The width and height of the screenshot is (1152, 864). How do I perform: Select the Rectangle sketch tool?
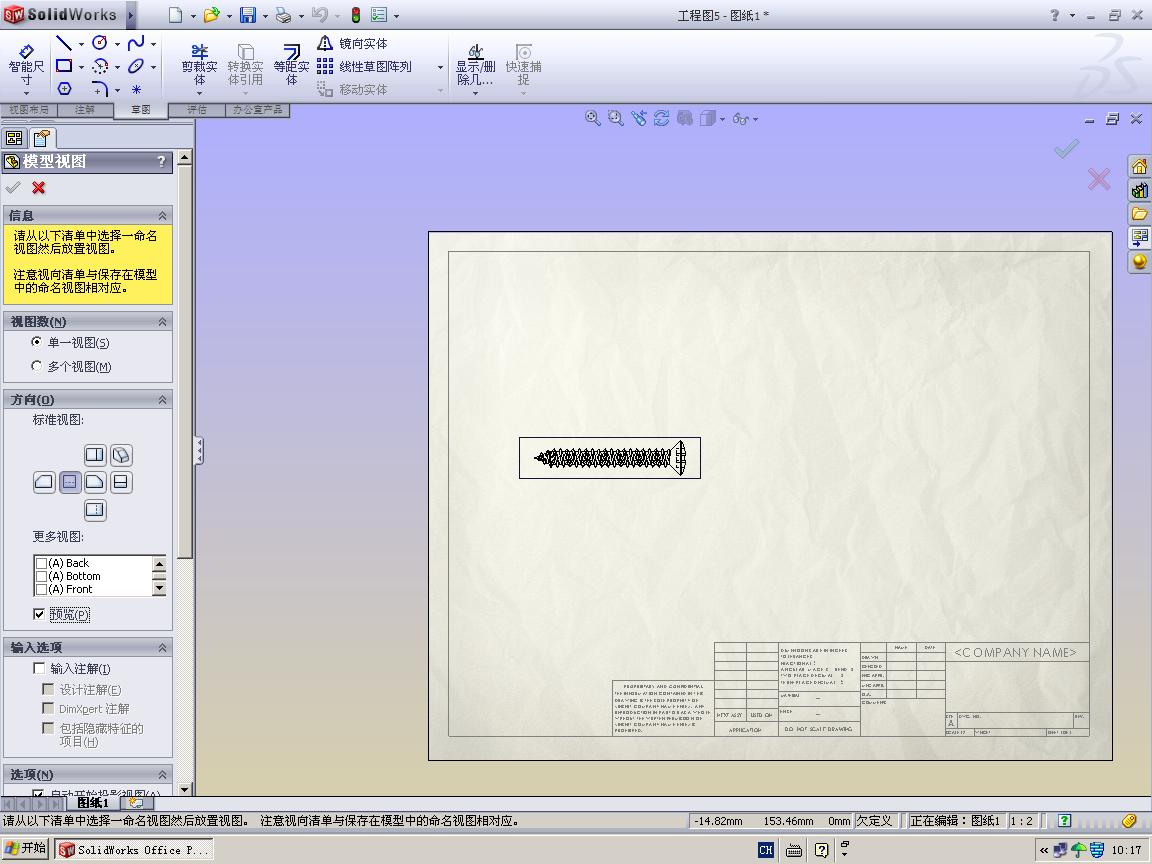[x=64, y=66]
